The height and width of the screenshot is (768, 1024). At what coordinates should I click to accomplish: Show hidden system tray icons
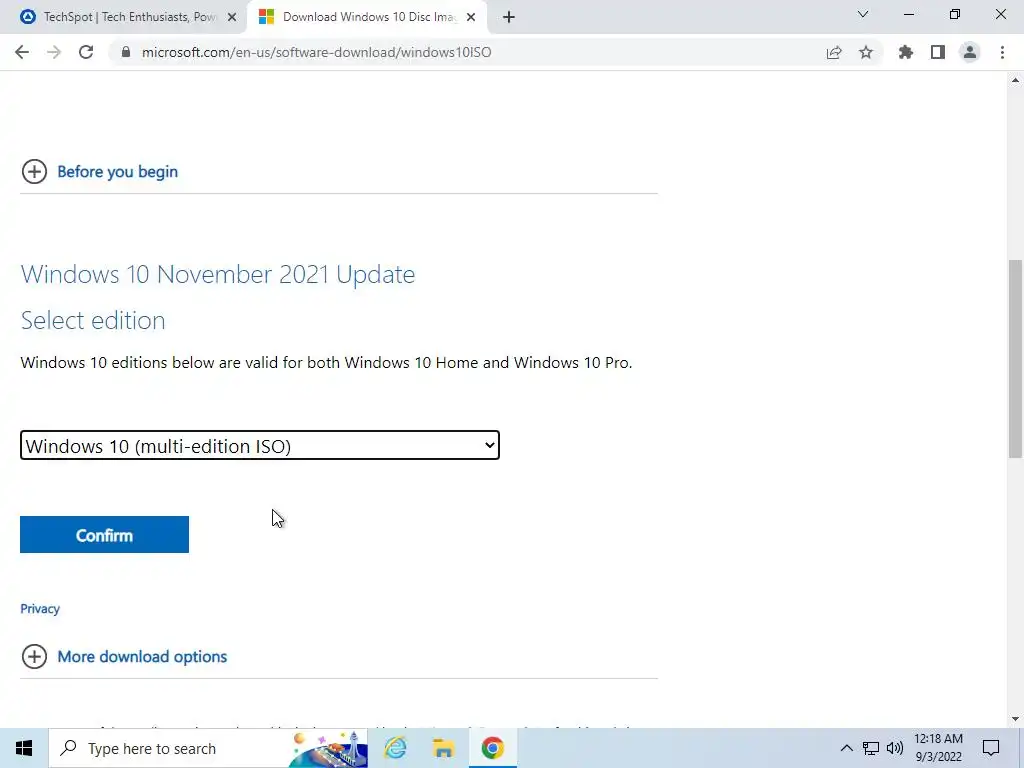pos(846,748)
